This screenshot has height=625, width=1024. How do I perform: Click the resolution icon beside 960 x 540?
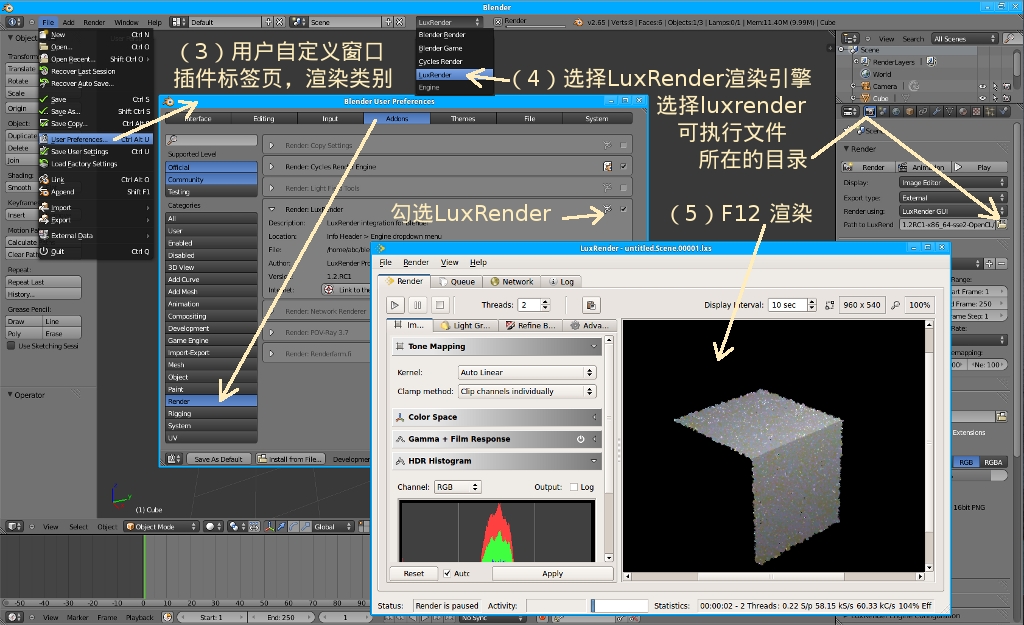point(829,305)
